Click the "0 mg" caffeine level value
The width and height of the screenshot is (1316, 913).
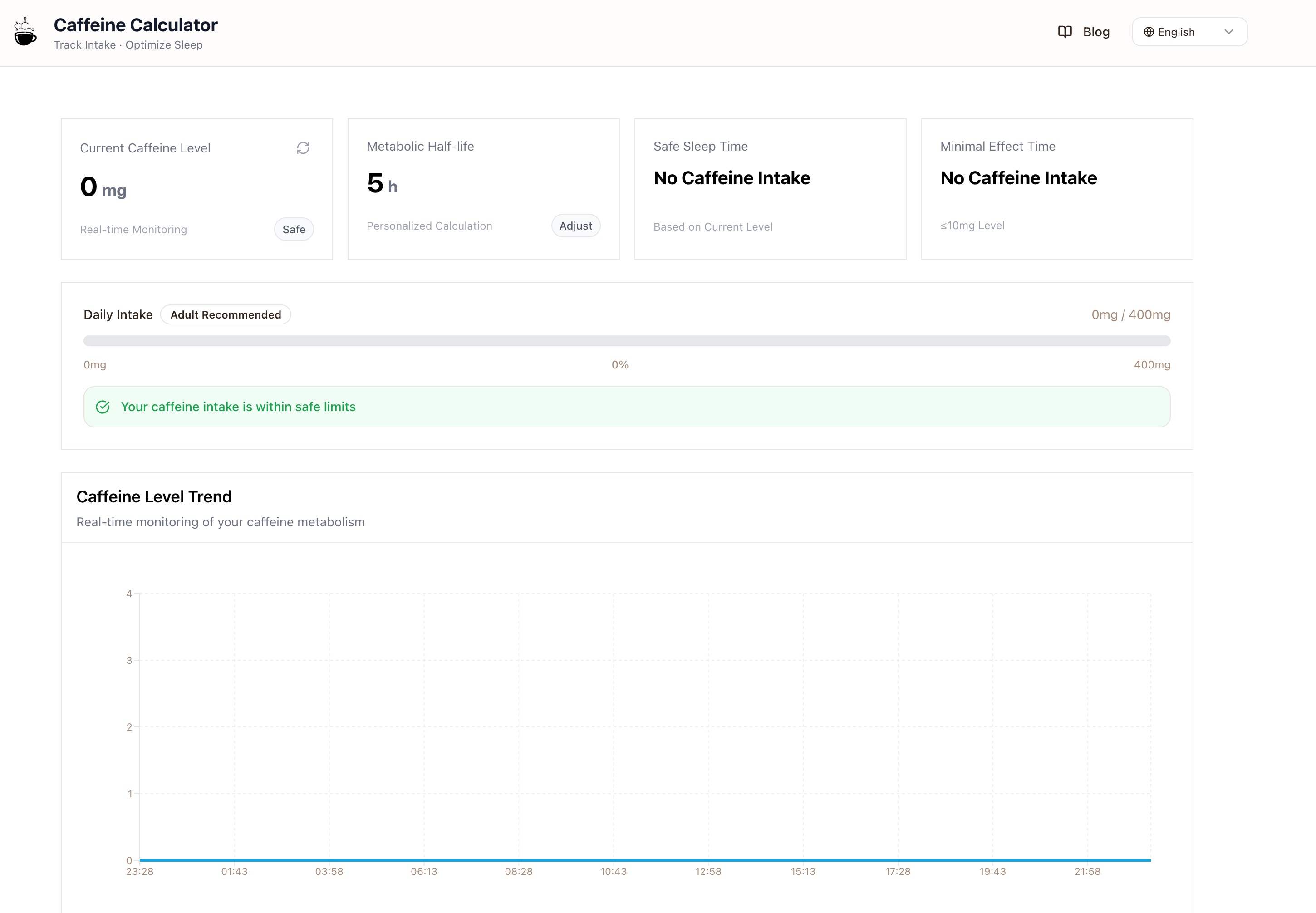point(103,187)
